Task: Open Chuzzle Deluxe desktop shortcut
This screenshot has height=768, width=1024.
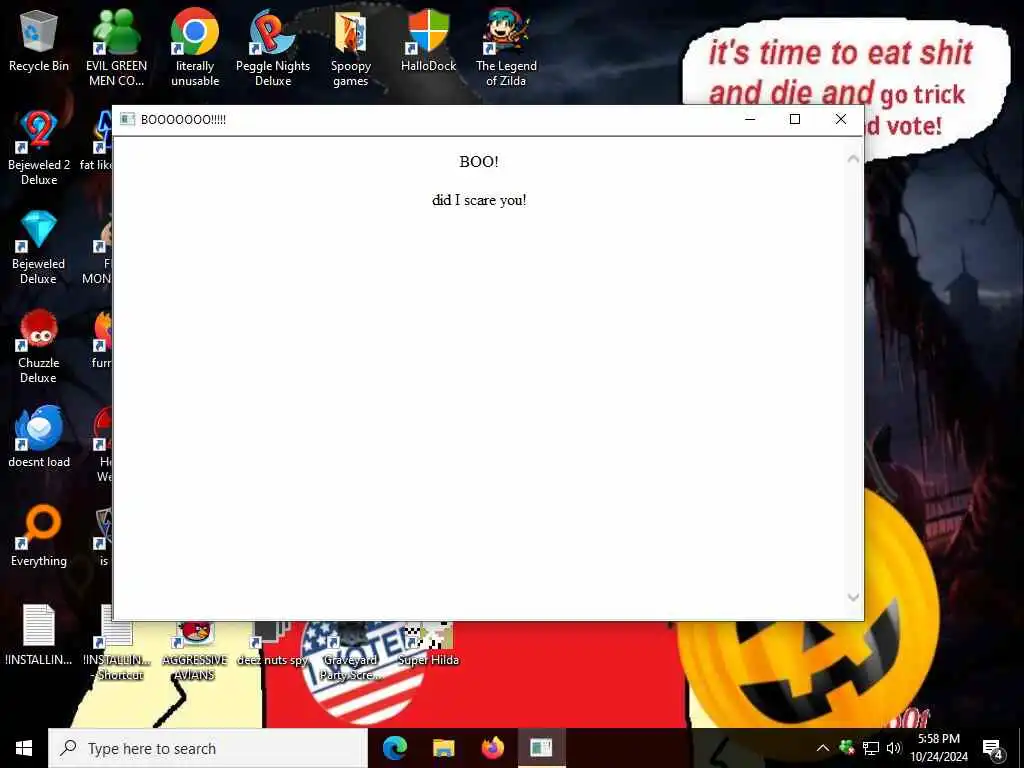Action: pyautogui.click(x=39, y=346)
